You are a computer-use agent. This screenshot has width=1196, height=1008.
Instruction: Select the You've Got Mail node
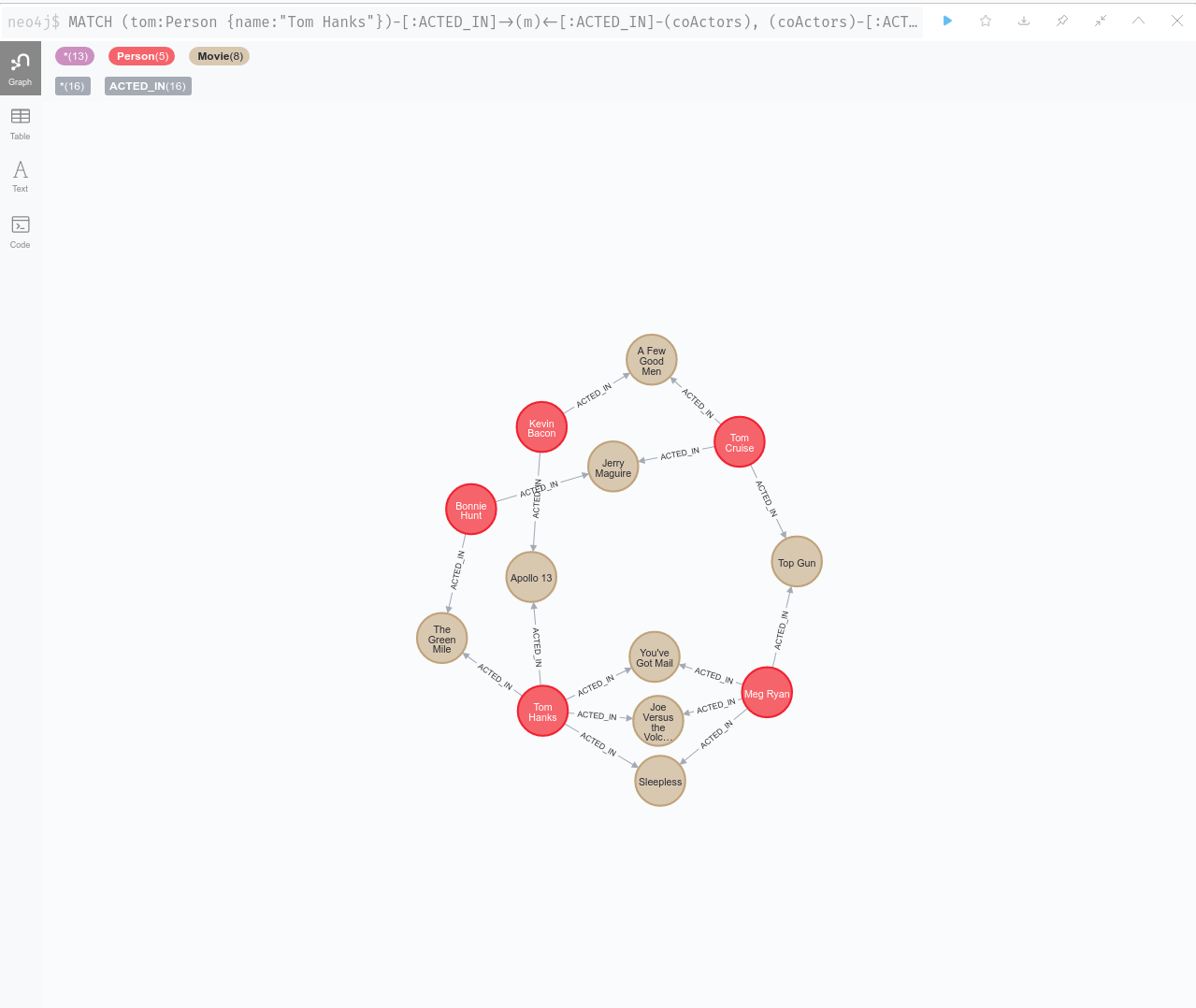pos(655,657)
